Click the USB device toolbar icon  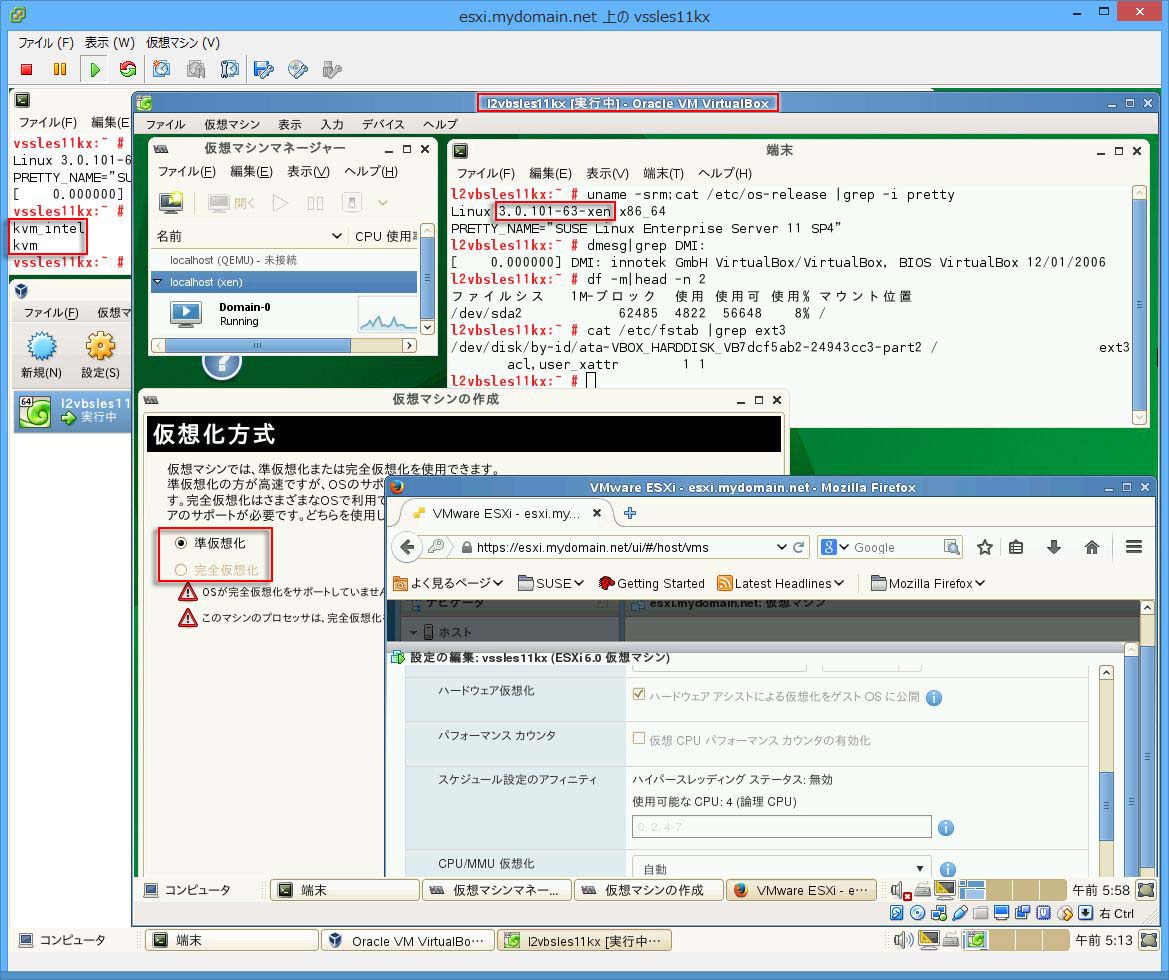point(332,69)
